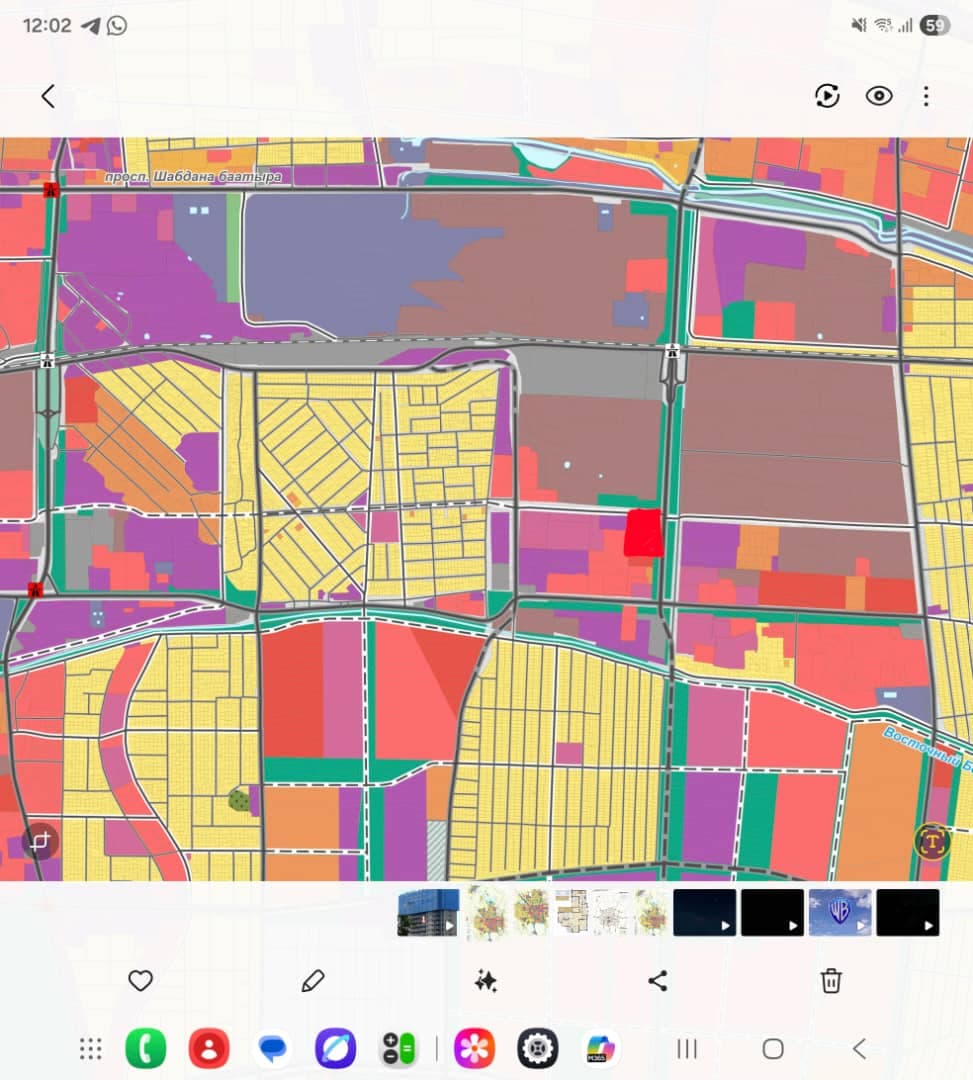Viewport: 973px width, 1080px height.
Task: Open the editor with the pencil icon
Action: tap(313, 980)
